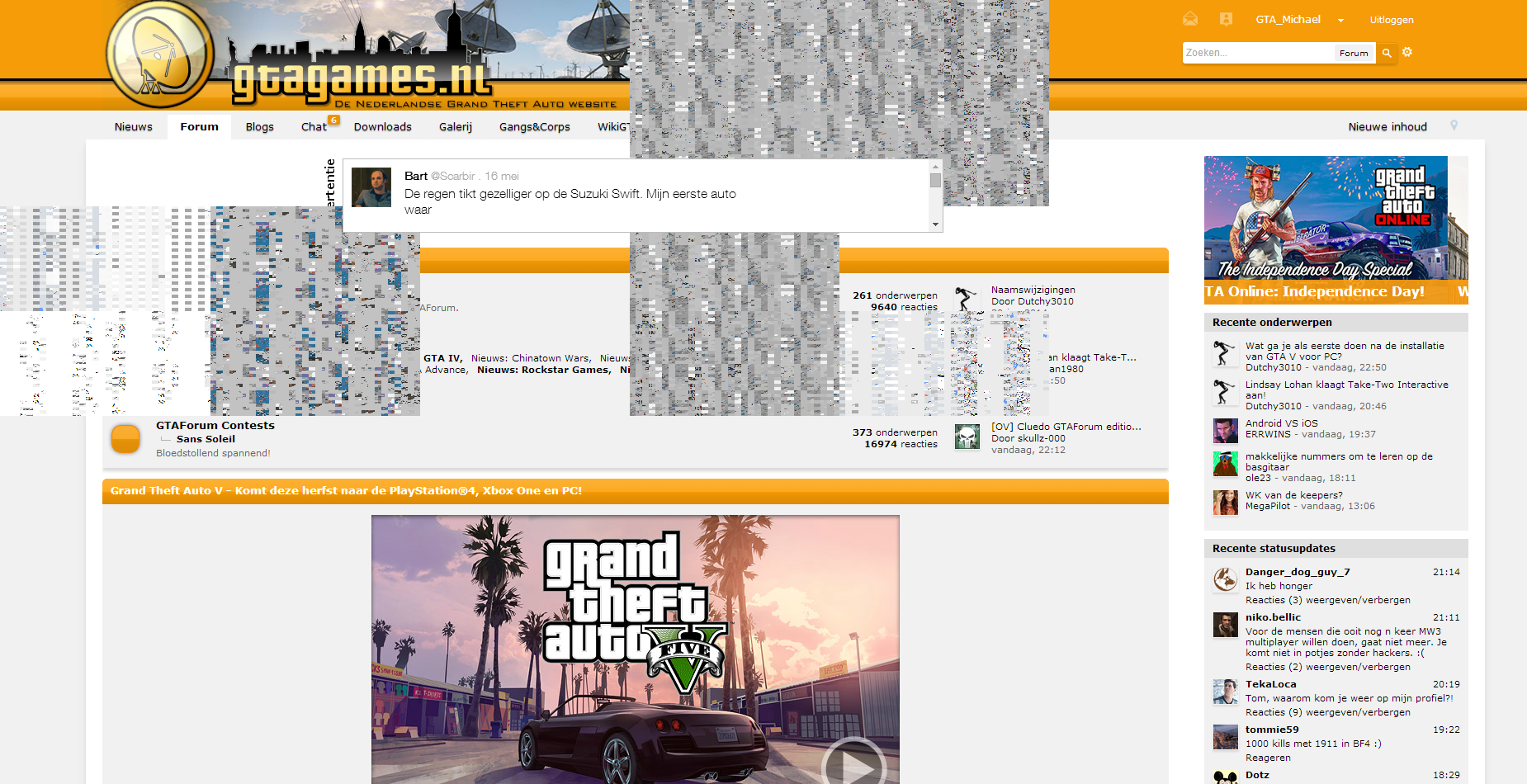Expand Reacties (9) under TekaLoca's status
1527x784 pixels.
[x=1327, y=712]
